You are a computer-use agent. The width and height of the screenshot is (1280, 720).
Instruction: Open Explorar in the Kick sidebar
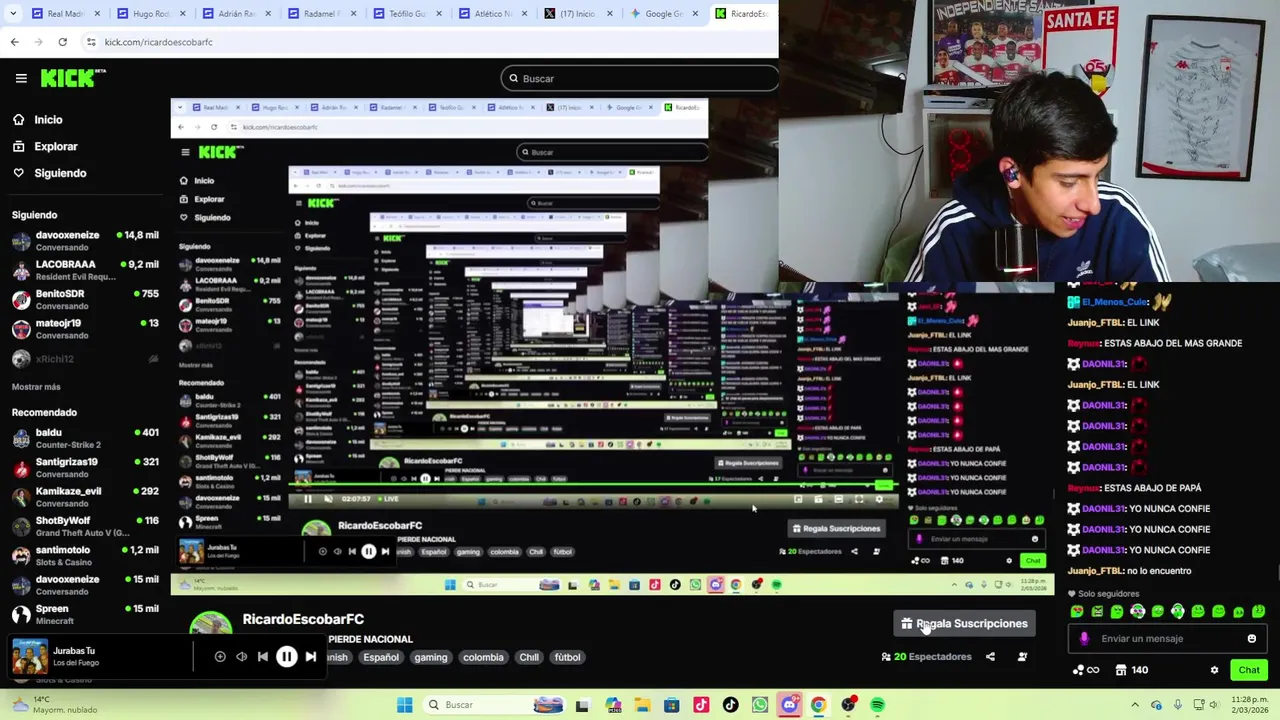pyautogui.click(x=55, y=146)
